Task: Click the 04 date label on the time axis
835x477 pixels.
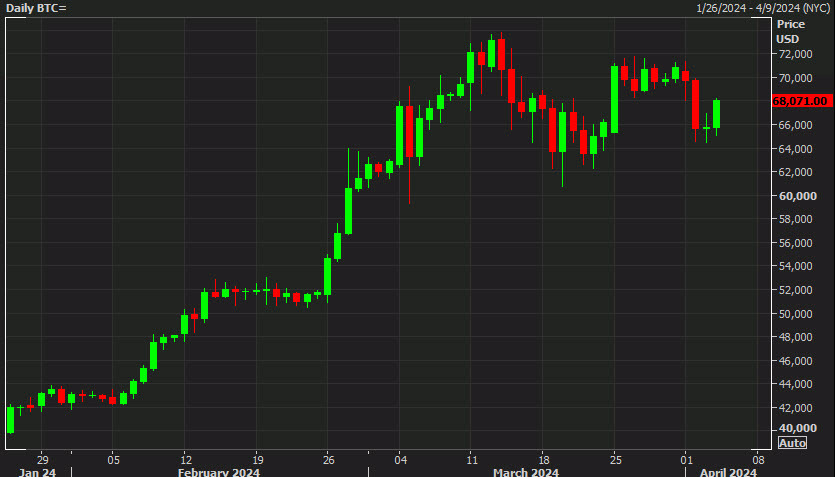Action: point(400,460)
